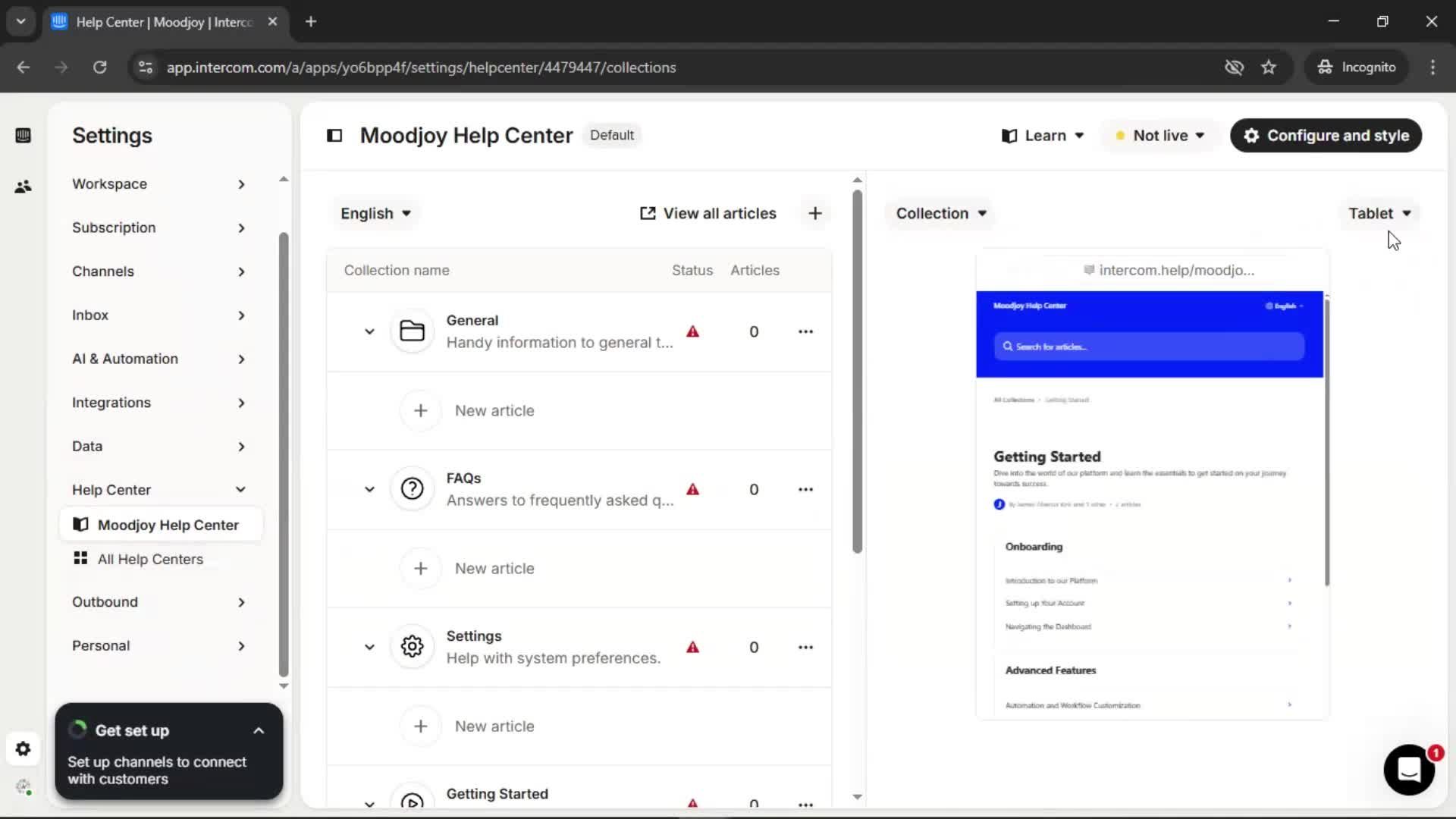Collapse the Settings collection row

point(369,647)
